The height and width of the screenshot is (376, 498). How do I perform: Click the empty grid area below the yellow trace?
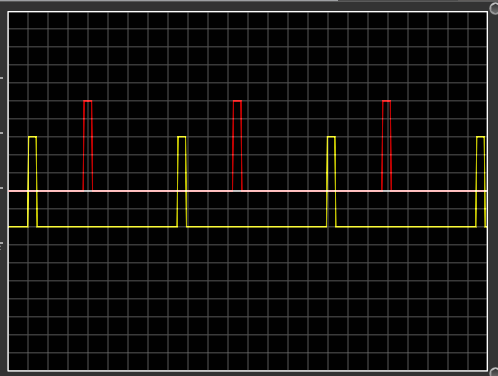[x=248, y=300]
